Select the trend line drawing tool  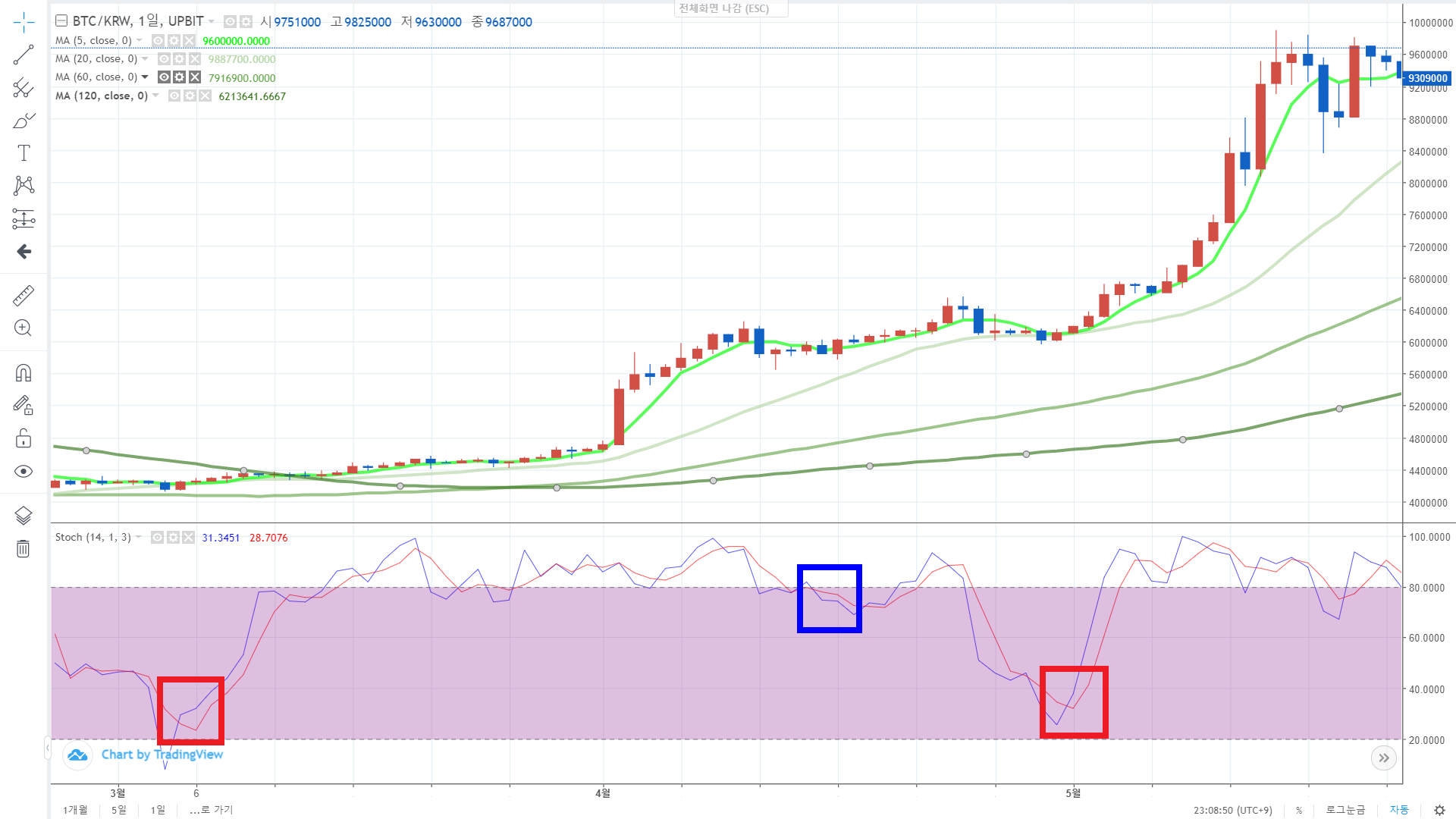(x=24, y=55)
